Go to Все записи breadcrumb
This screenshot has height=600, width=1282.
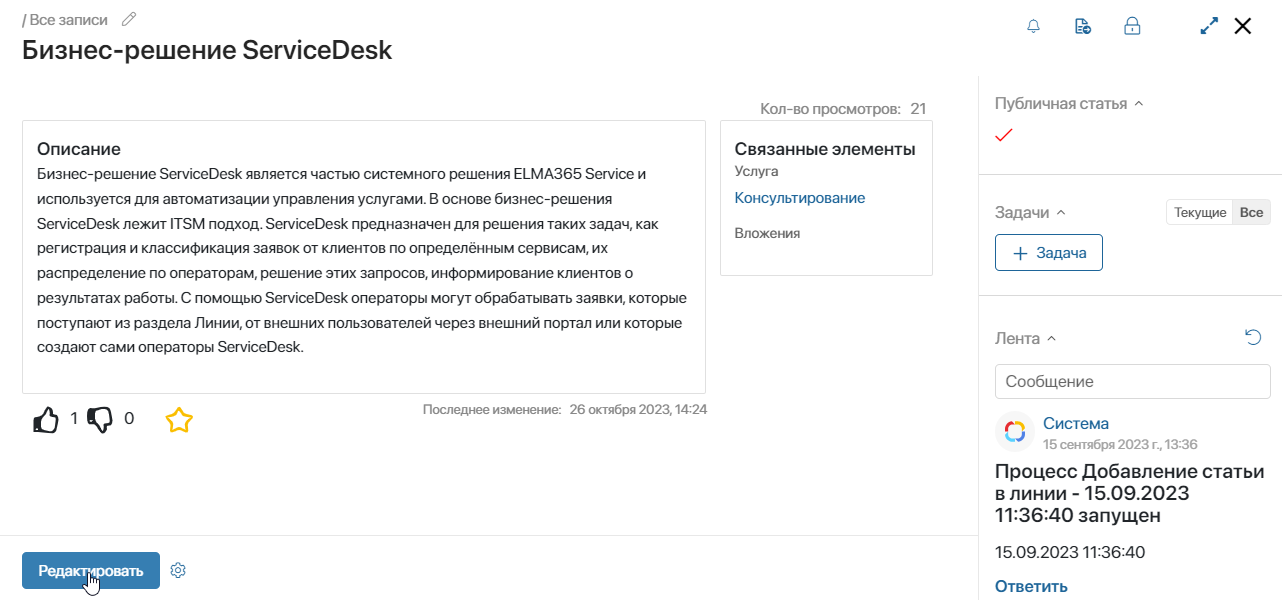[x=69, y=19]
